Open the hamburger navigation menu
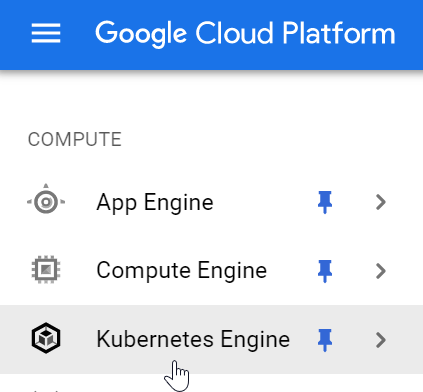The image size is (423, 392). 46,33
